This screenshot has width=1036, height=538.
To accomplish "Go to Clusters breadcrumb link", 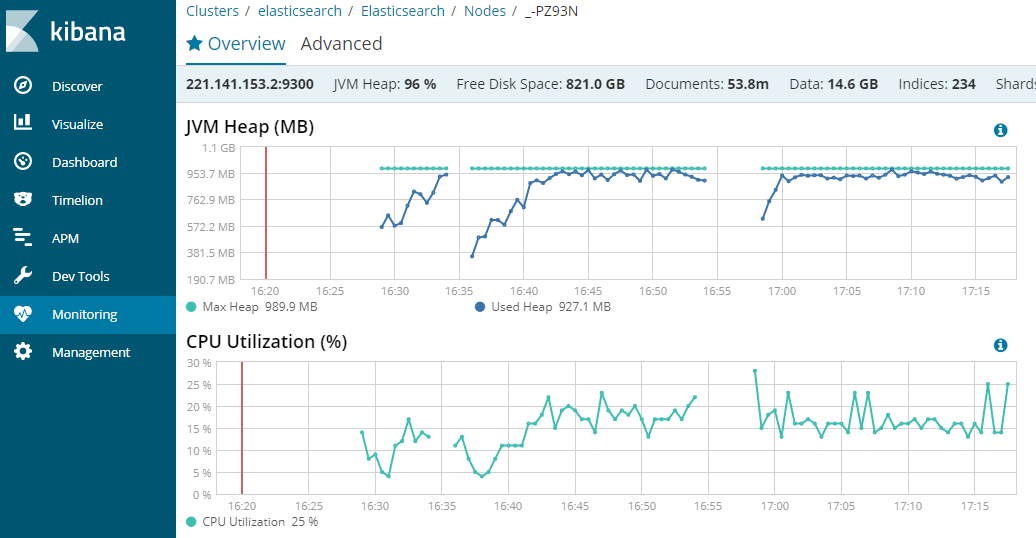I will [212, 11].
